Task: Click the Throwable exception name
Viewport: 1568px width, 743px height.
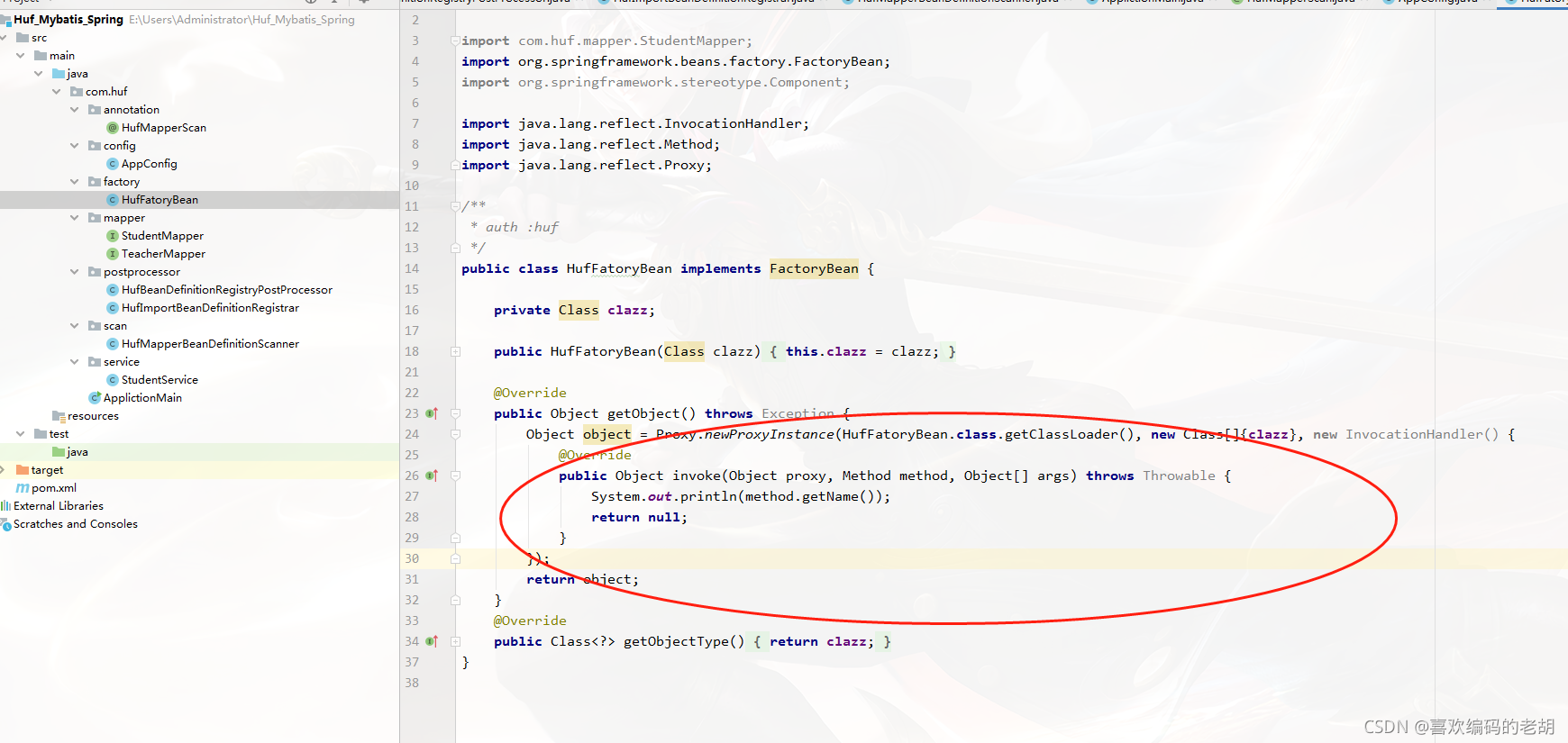Action: click(x=1179, y=476)
